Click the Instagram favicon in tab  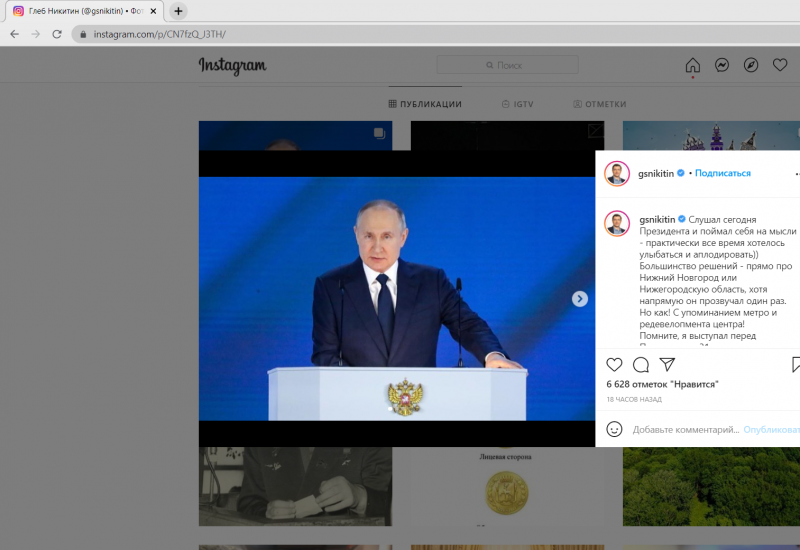click(18, 11)
